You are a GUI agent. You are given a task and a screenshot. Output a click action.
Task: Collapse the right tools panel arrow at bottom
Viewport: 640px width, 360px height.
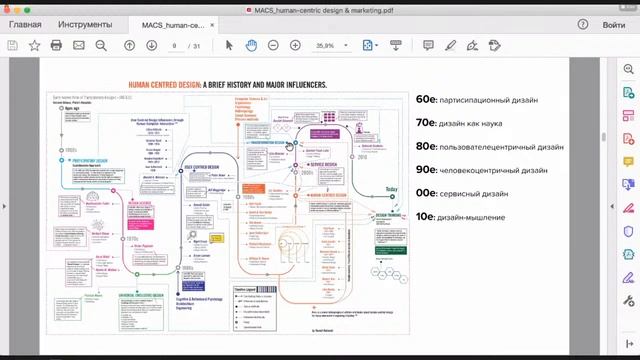[629, 344]
